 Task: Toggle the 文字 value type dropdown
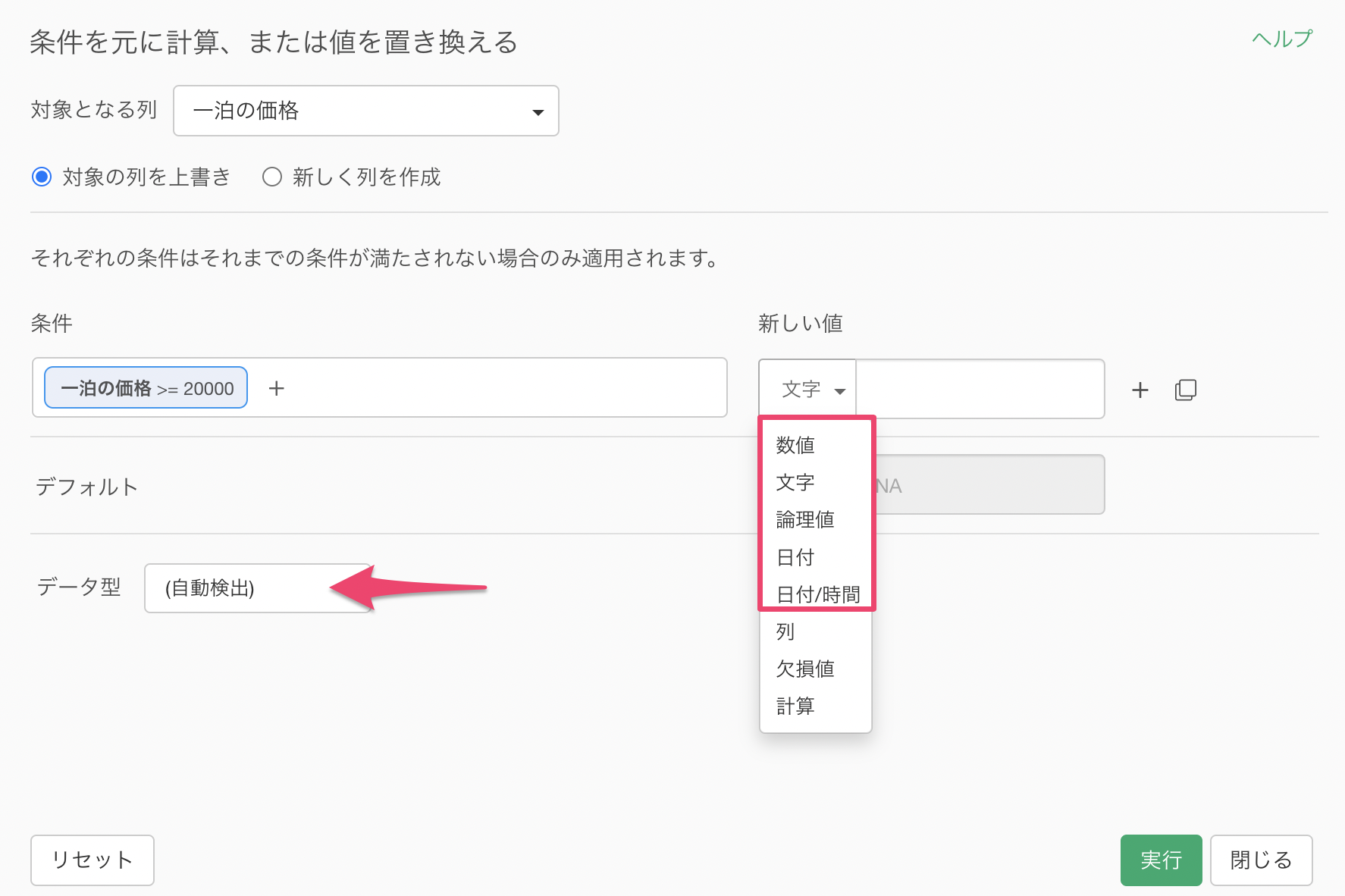pyautogui.click(x=808, y=390)
